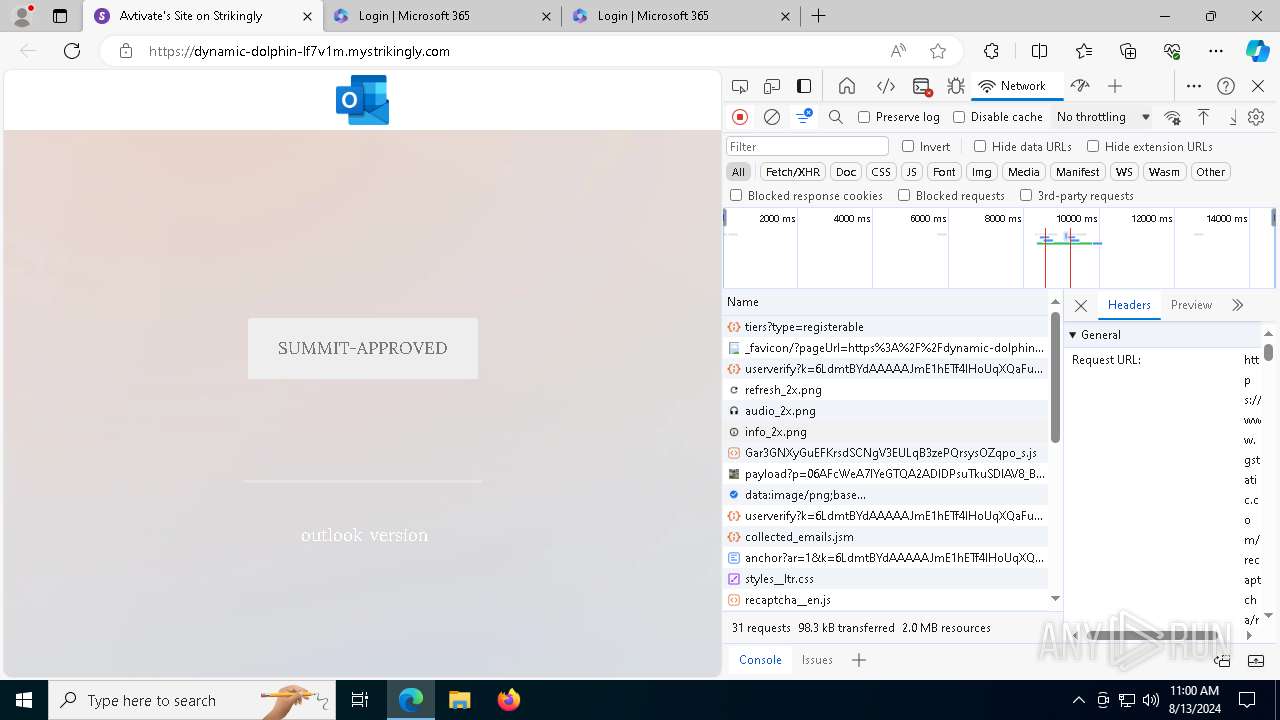This screenshot has width=1280, height=720.
Task: Open Firefox from taskbar
Action: 509,700
